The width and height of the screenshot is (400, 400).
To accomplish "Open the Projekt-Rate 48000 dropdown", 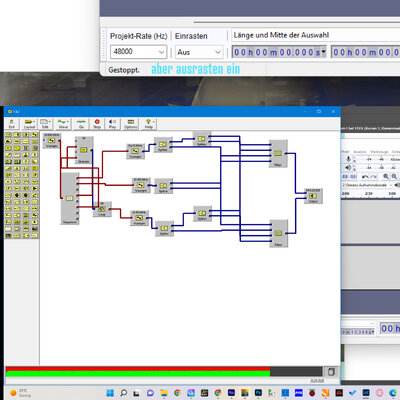I will (x=138, y=52).
